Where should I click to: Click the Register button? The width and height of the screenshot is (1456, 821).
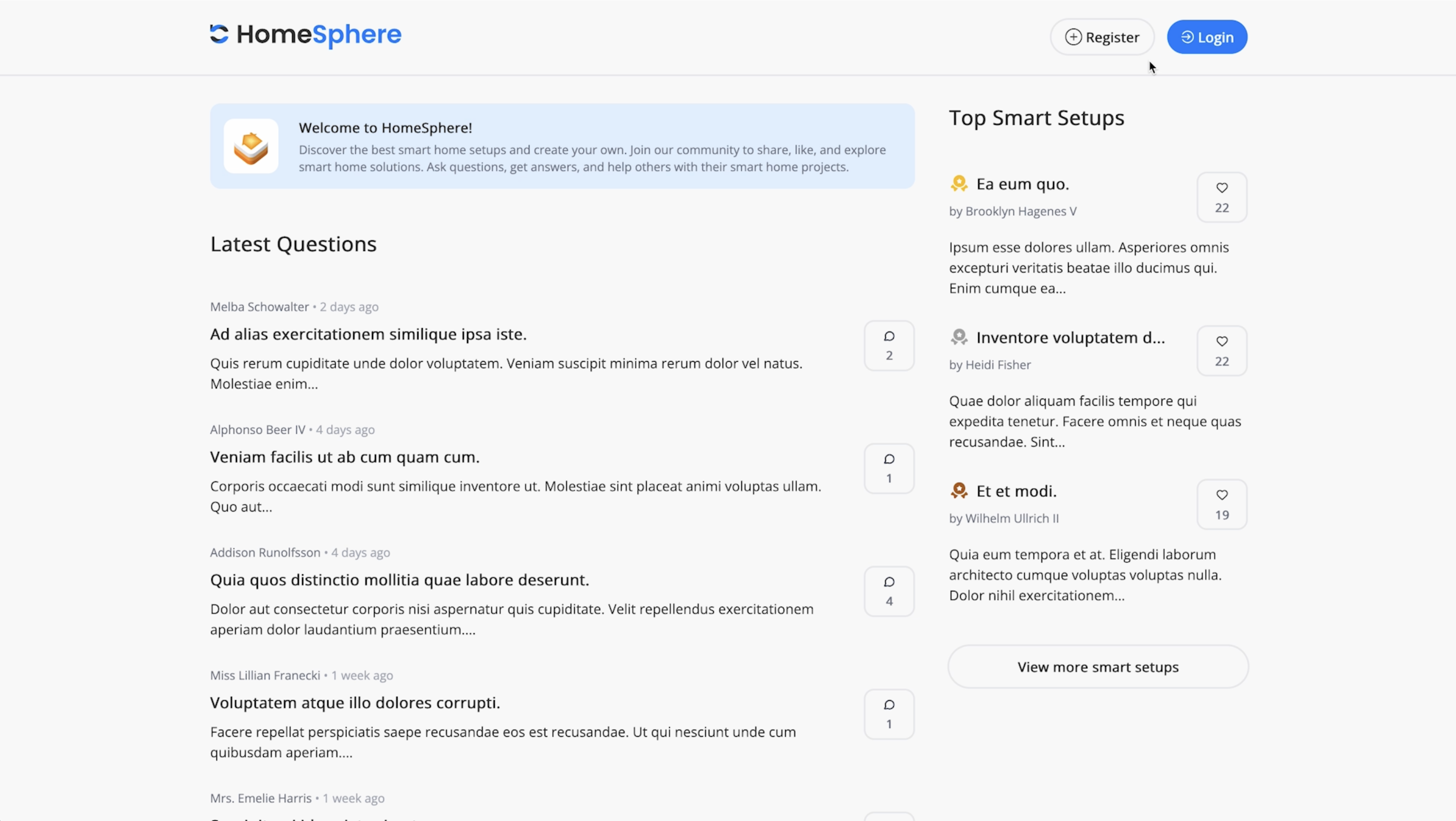[x=1102, y=37]
